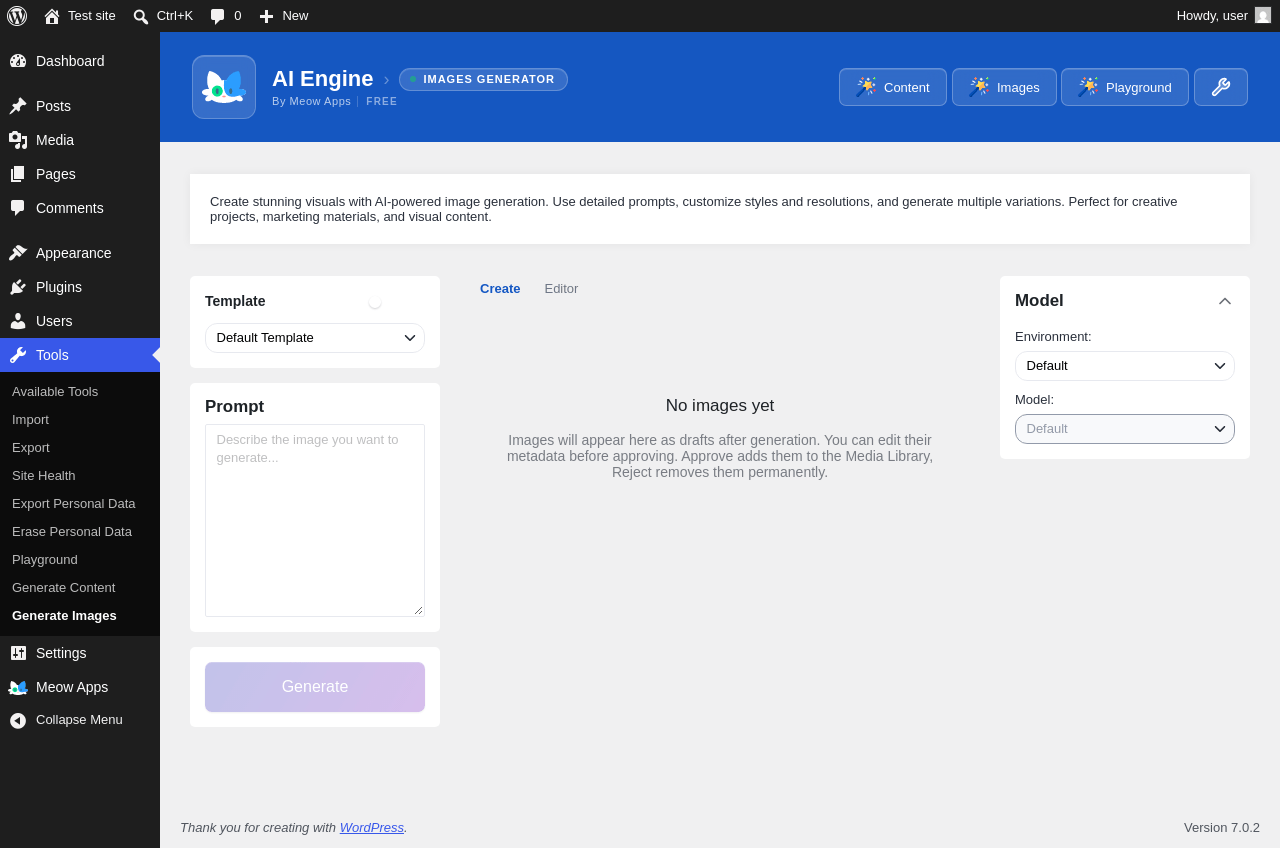Click the Test site home icon
This screenshot has width=1280, height=848.
click(x=52, y=16)
